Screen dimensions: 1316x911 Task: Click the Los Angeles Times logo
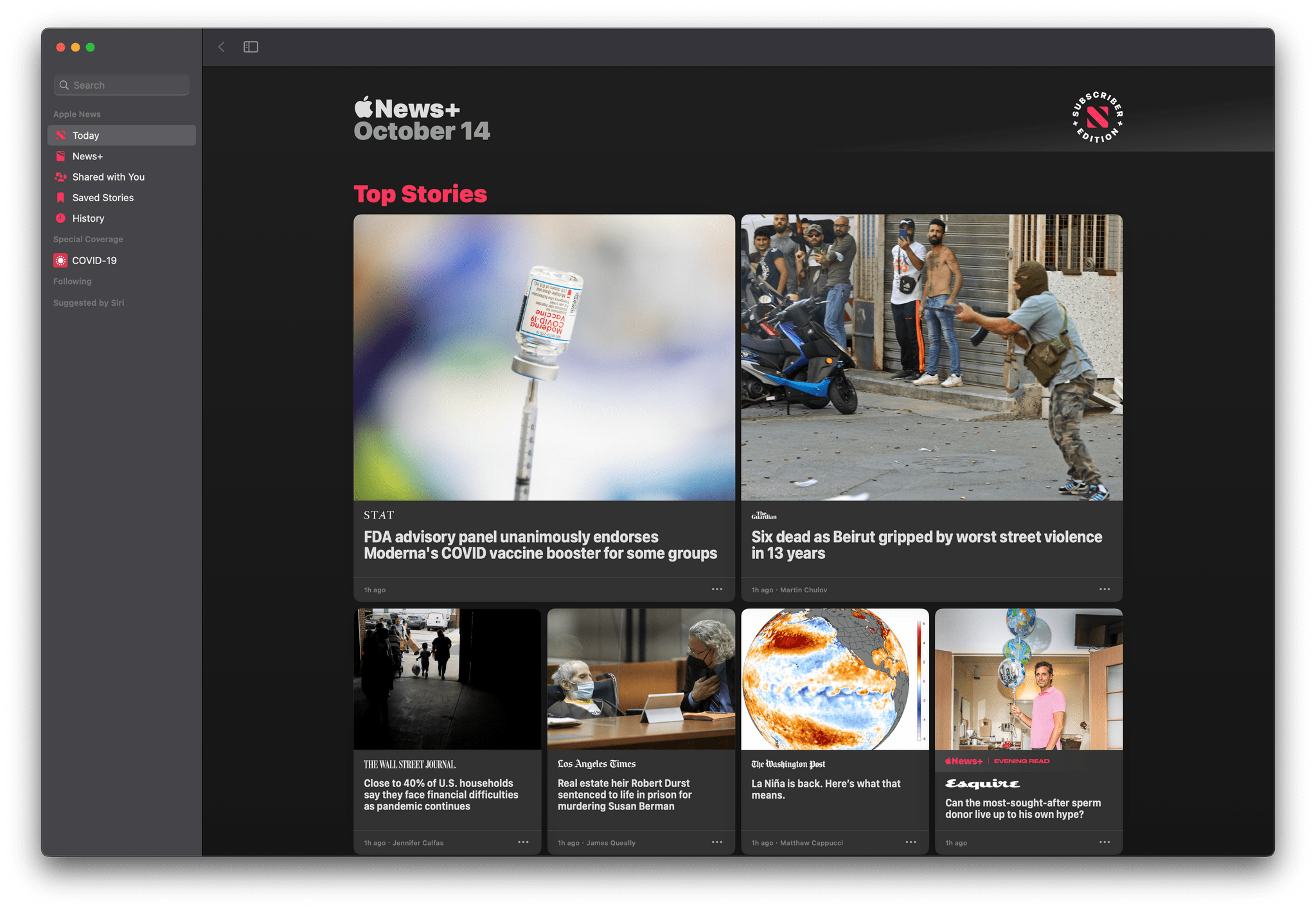597,764
